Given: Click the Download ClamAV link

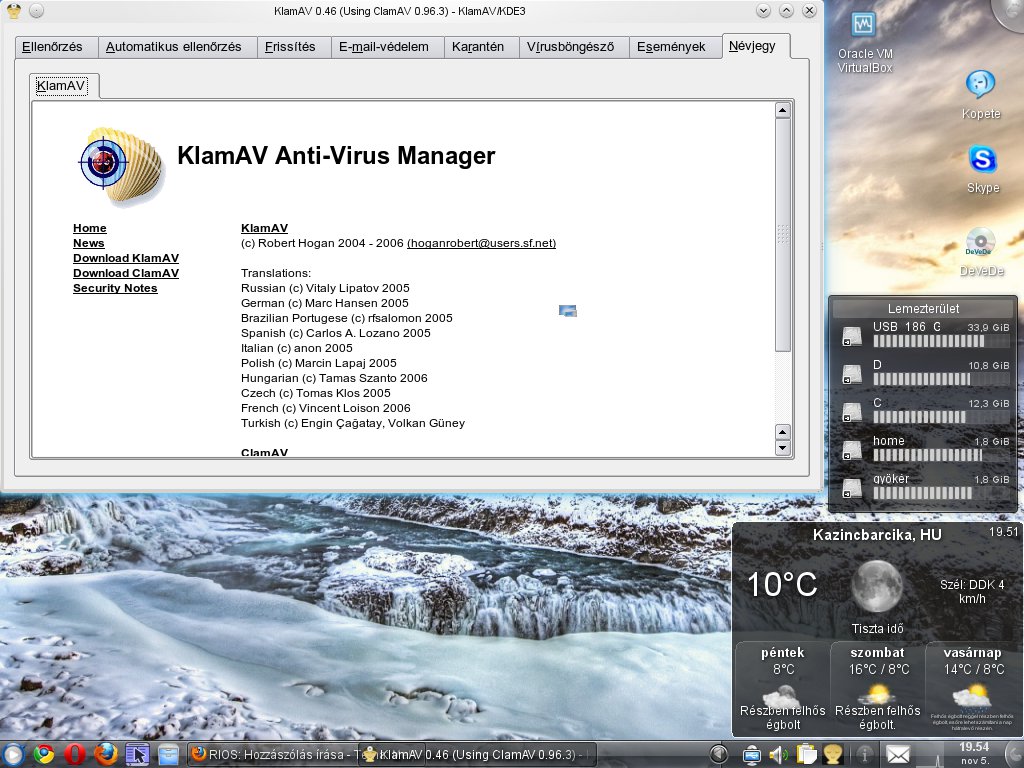Looking at the screenshot, I should [x=126, y=273].
